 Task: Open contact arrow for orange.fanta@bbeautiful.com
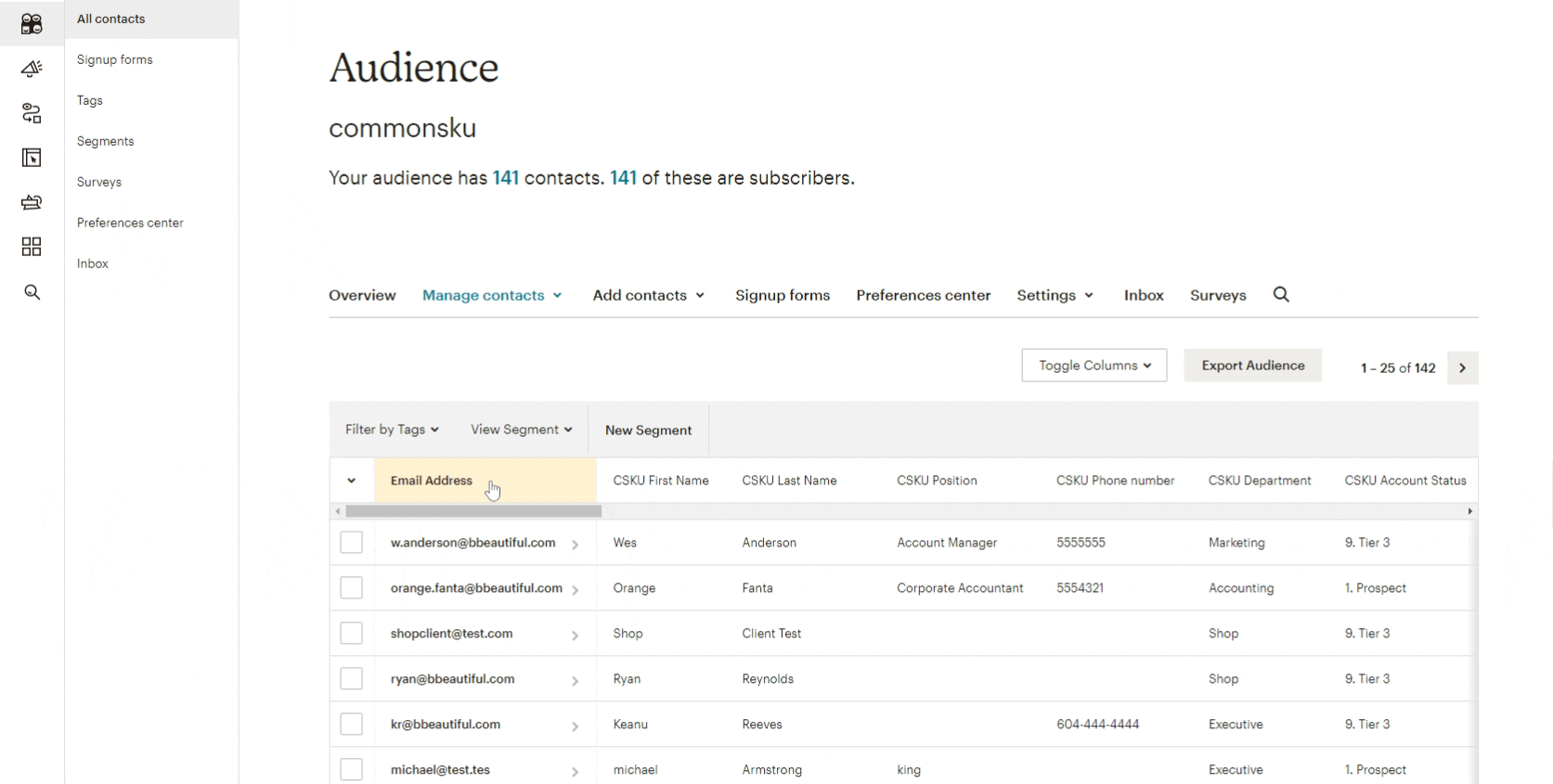tap(575, 590)
